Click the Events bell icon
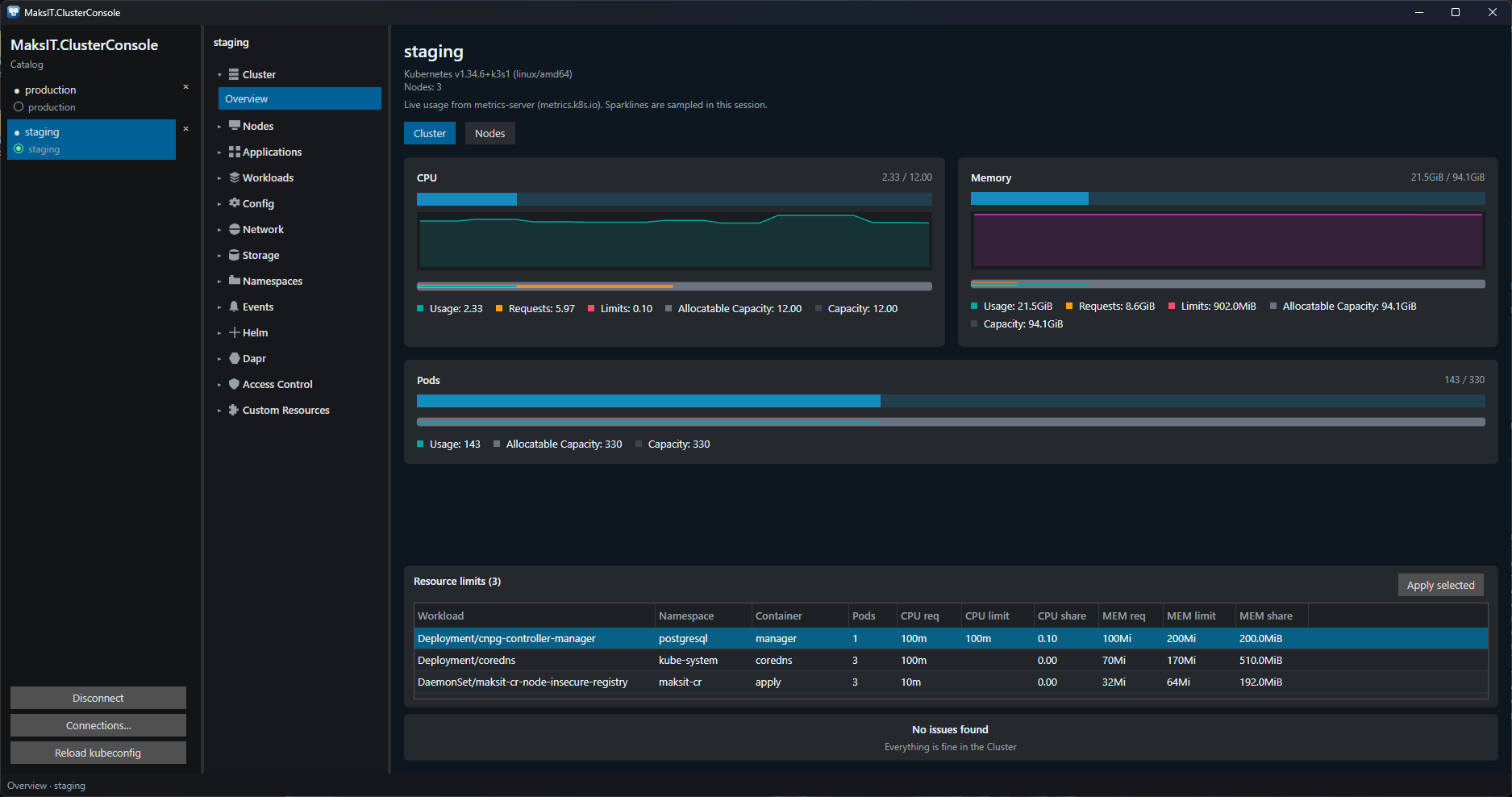 point(234,307)
